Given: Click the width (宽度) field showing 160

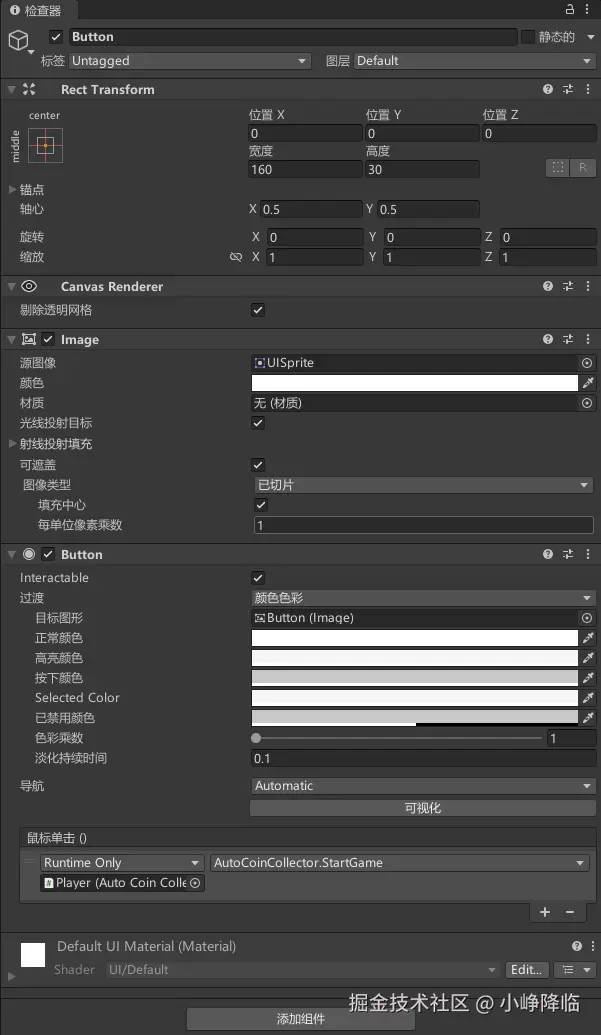Looking at the screenshot, I should 305,169.
